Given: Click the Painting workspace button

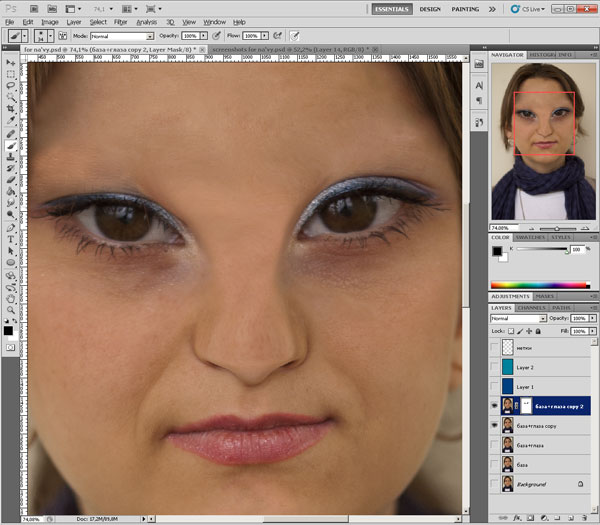Looking at the screenshot, I should tap(467, 8).
